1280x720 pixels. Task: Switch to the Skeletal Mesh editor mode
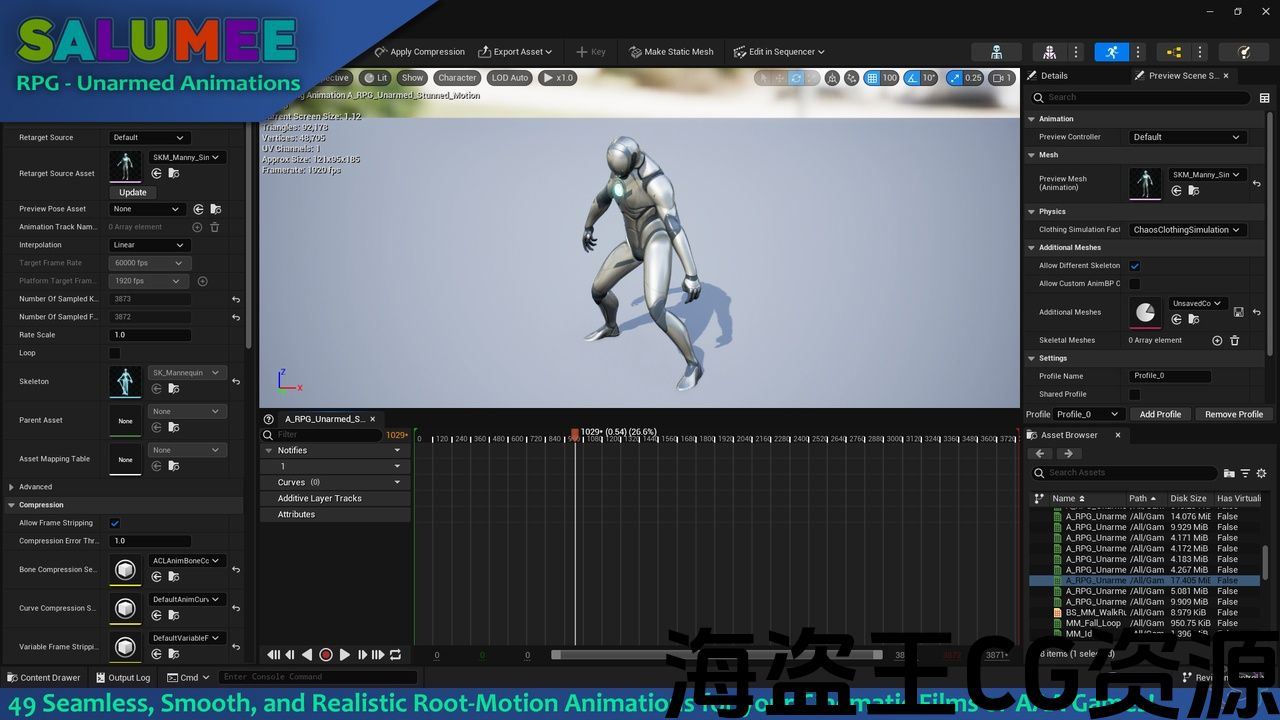1049,52
